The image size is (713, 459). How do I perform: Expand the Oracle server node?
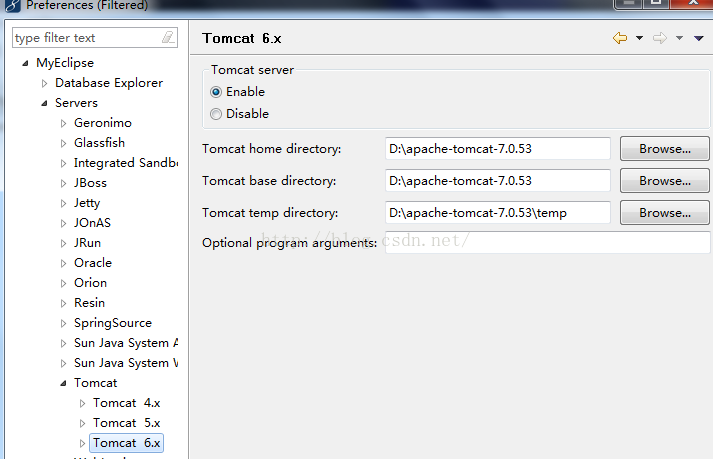(63, 263)
